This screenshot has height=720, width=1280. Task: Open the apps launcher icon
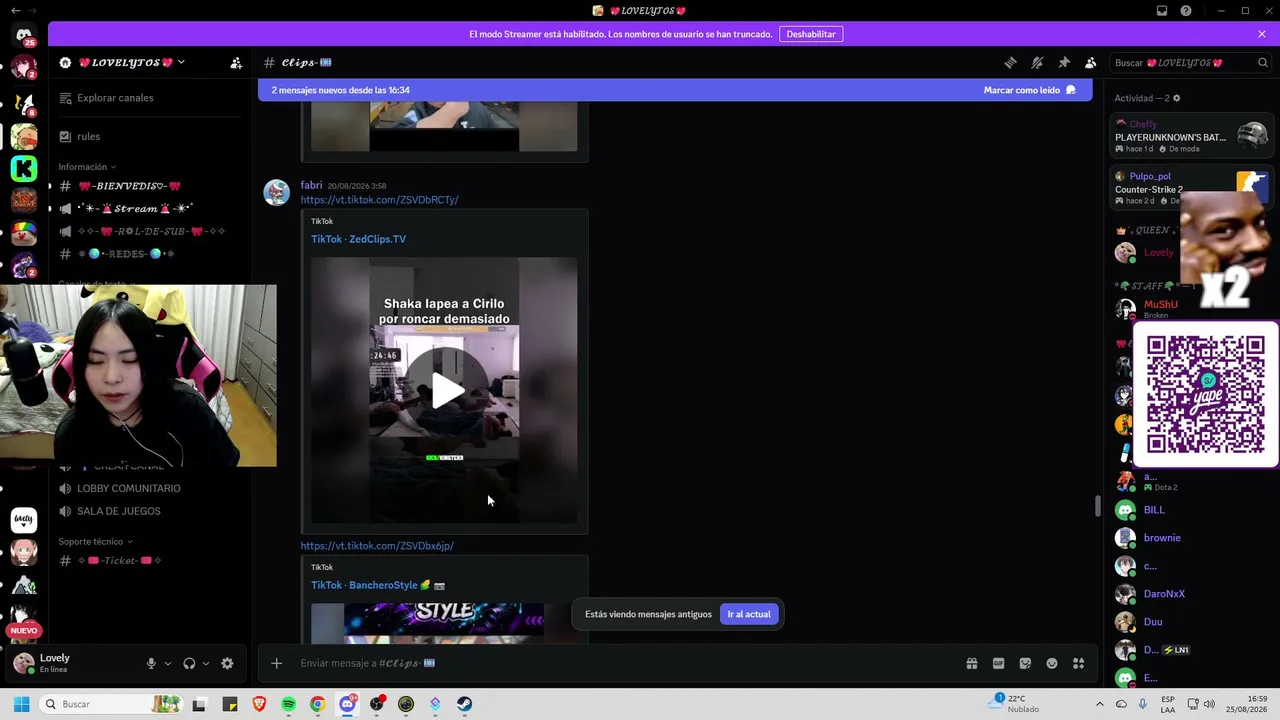pos(1078,663)
